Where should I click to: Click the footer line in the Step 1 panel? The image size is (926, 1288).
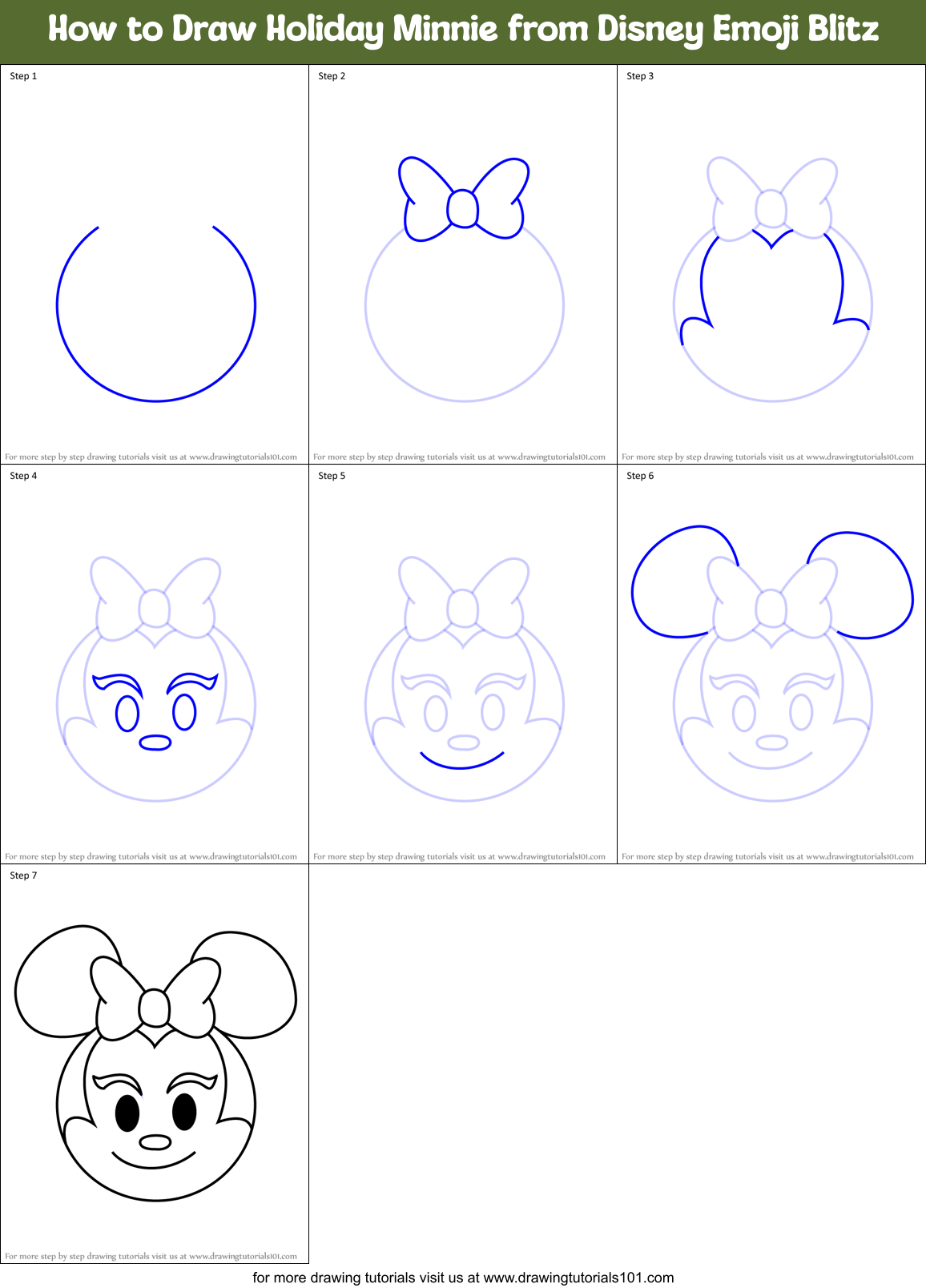(x=151, y=457)
